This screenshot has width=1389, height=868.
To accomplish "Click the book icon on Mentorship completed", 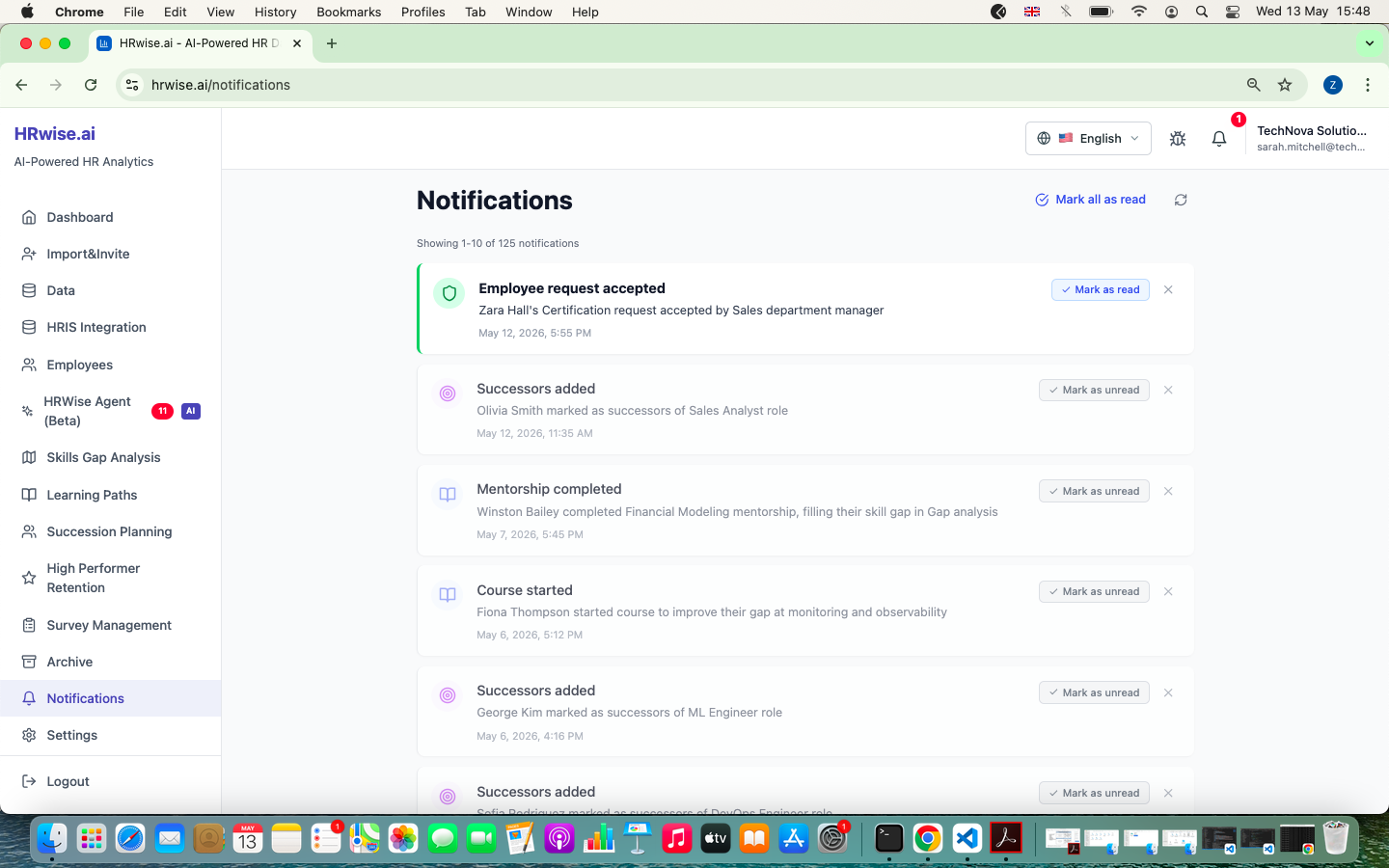I will [x=448, y=494].
